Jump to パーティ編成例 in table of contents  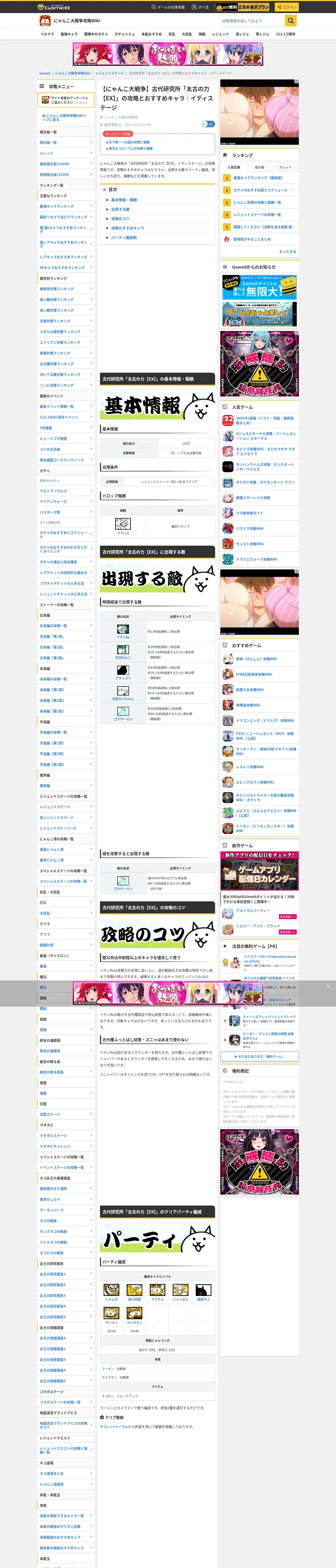(124, 237)
